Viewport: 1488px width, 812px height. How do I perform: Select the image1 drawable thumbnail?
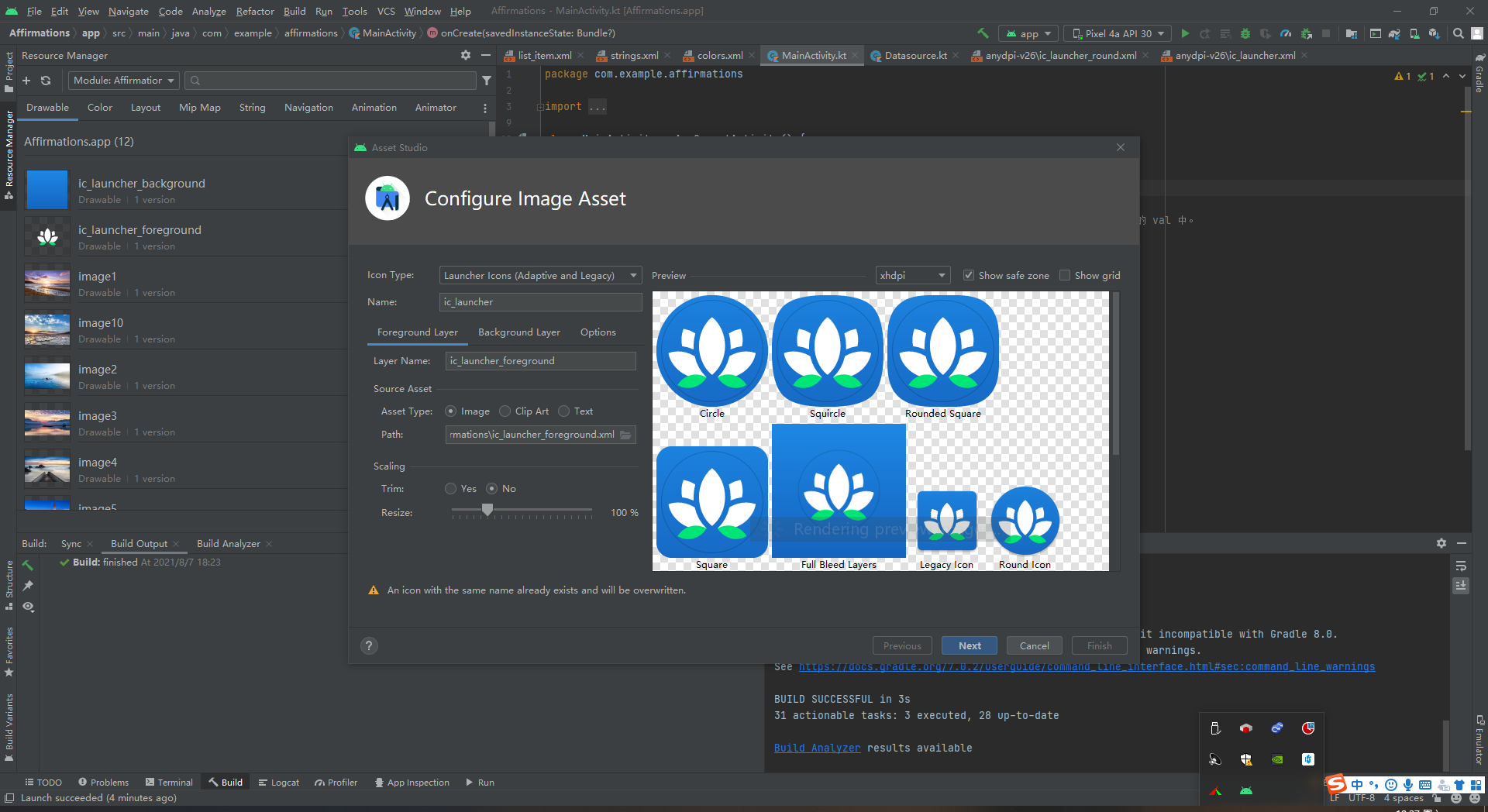click(x=47, y=282)
